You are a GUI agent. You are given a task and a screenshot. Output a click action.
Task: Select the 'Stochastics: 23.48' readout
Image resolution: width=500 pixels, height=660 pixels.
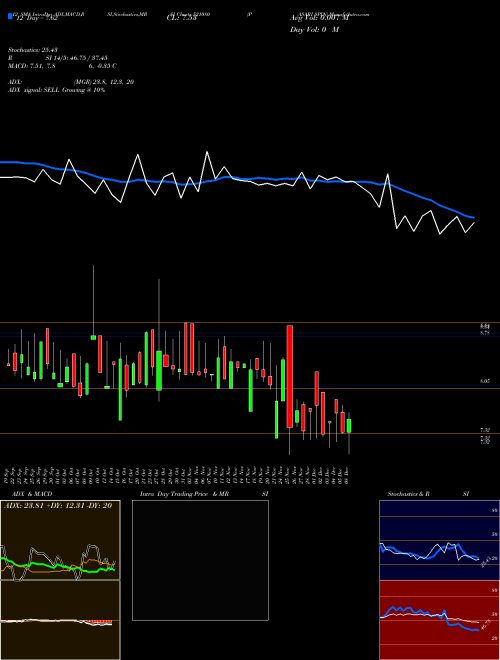(x=33, y=50)
